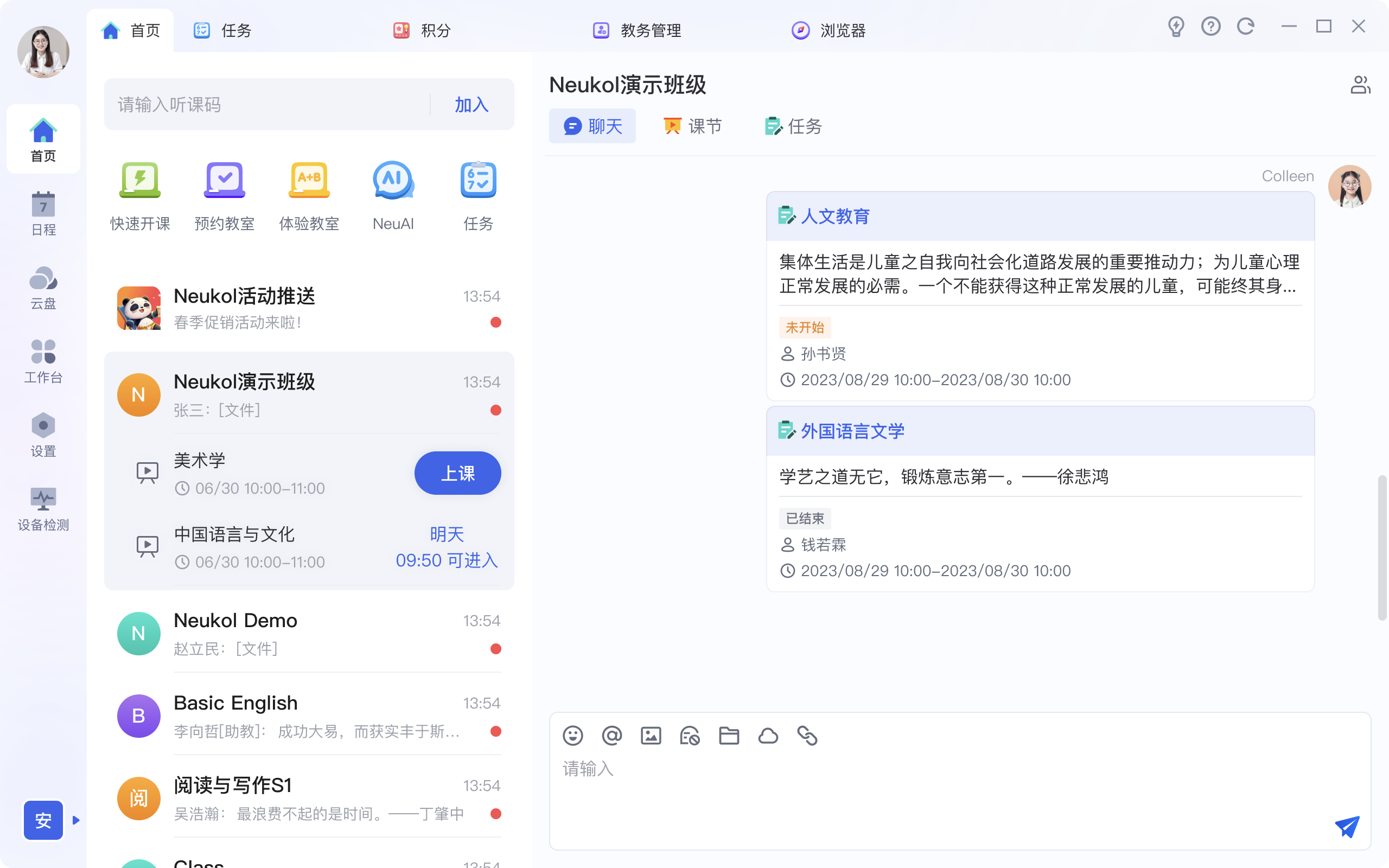Open 阅读与写作S1 conversation

tap(309, 799)
